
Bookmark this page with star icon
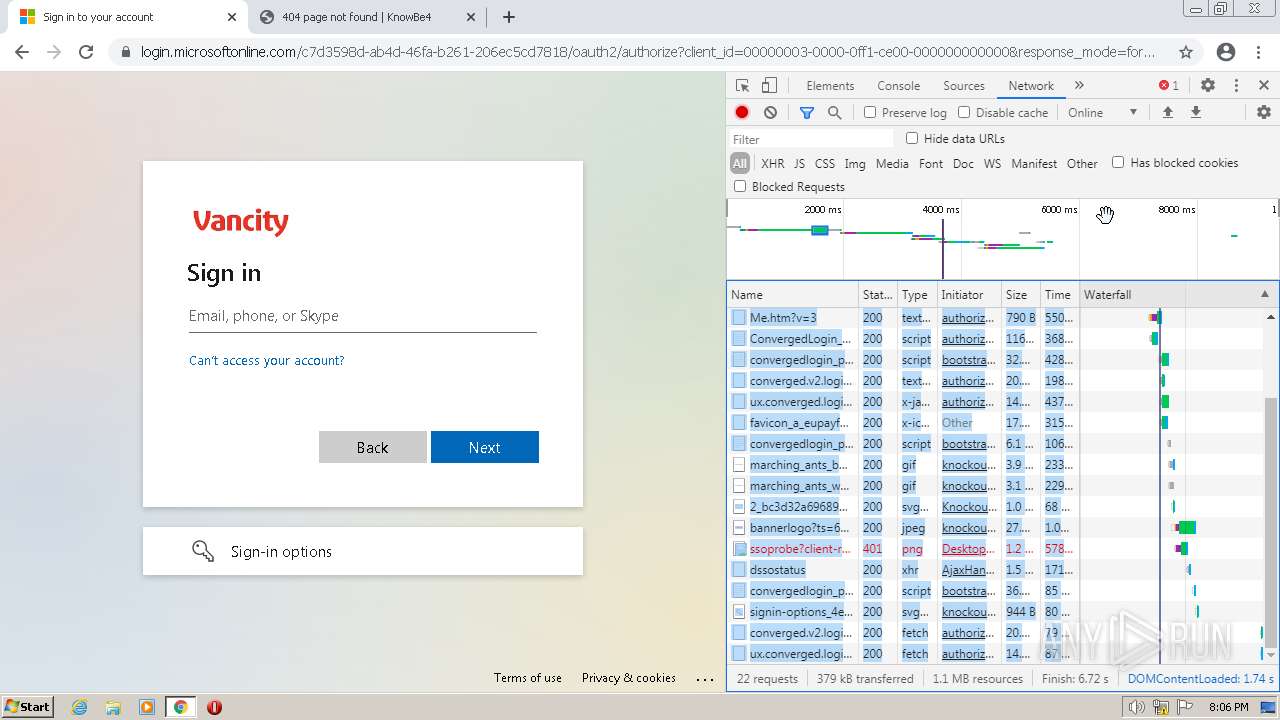tap(1186, 52)
